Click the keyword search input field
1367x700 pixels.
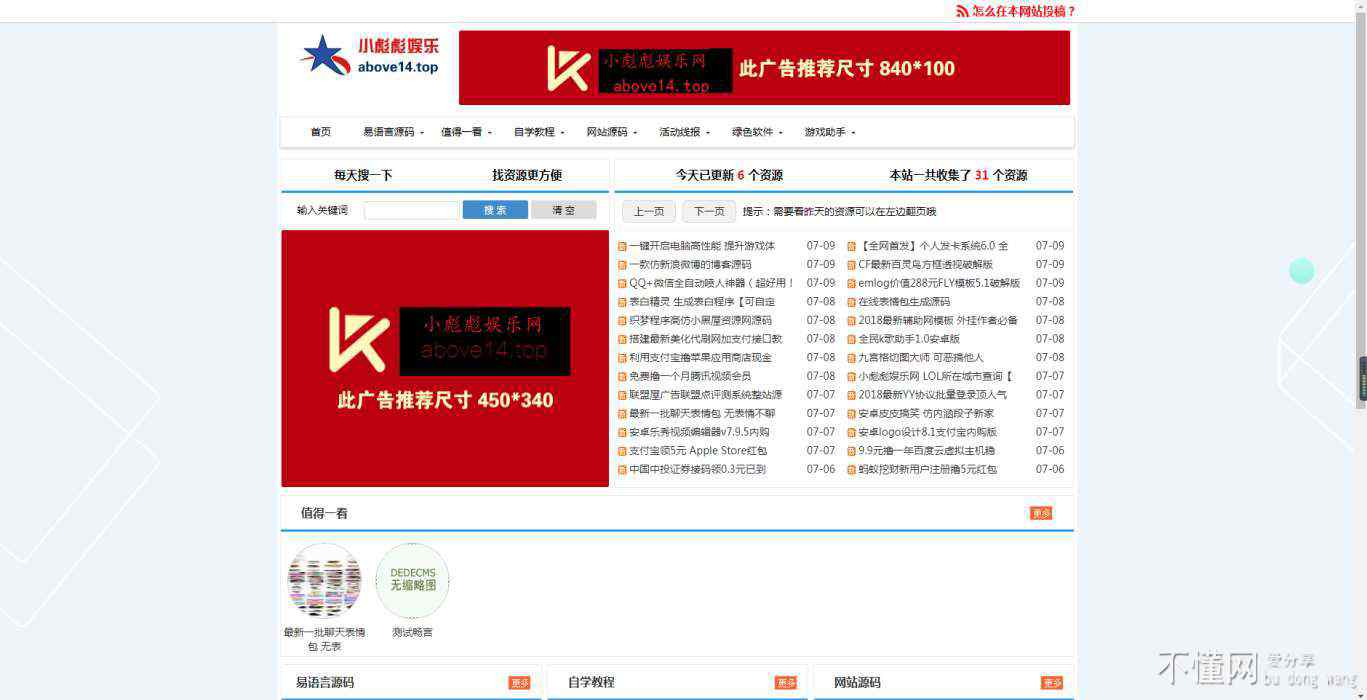tap(411, 210)
